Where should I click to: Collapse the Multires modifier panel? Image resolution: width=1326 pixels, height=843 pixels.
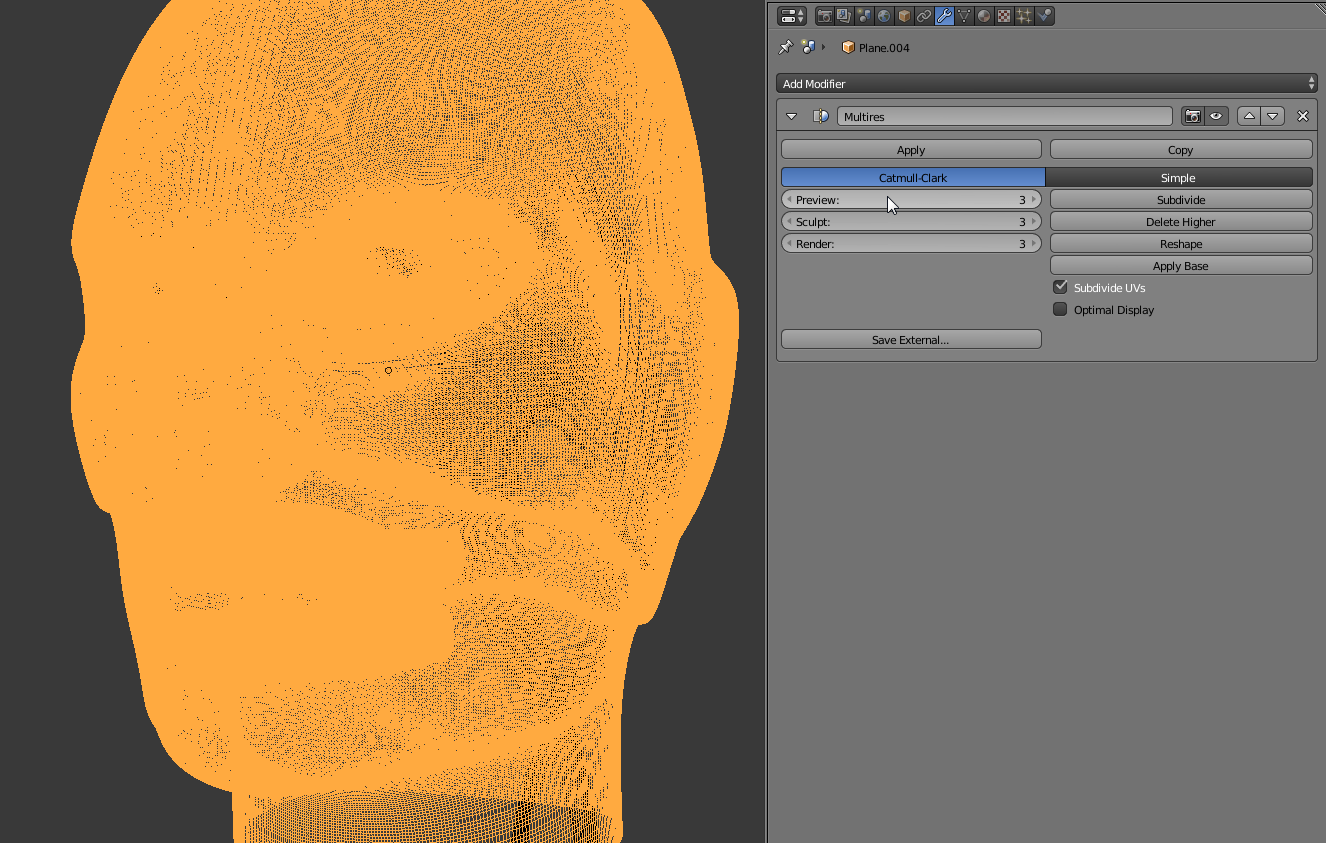pyautogui.click(x=792, y=116)
